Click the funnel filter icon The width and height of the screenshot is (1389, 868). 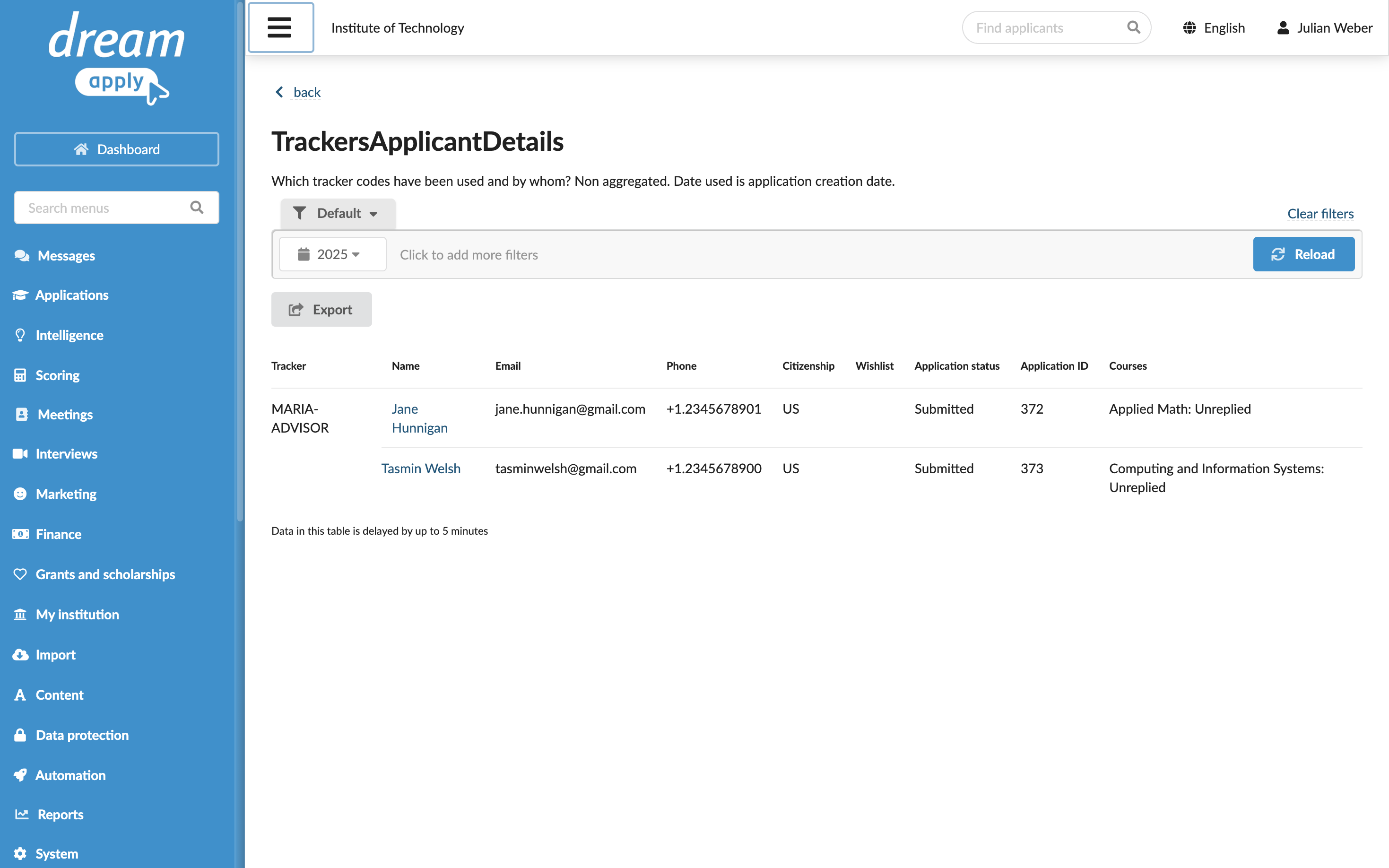(x=300, y=213)
